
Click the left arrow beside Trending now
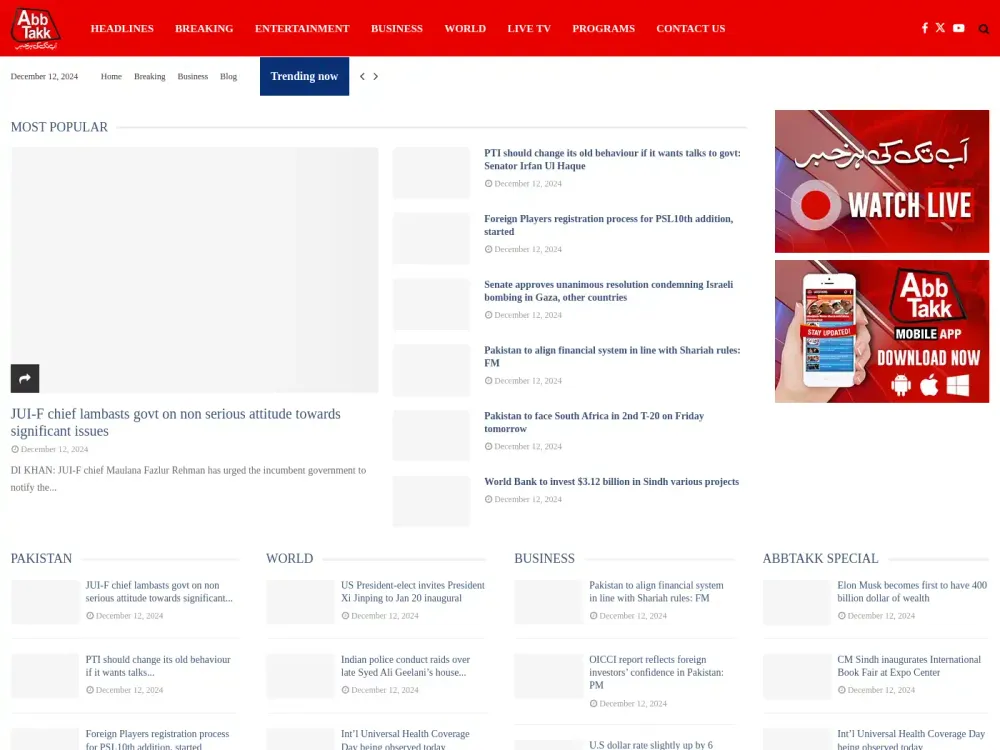(362, 76)
